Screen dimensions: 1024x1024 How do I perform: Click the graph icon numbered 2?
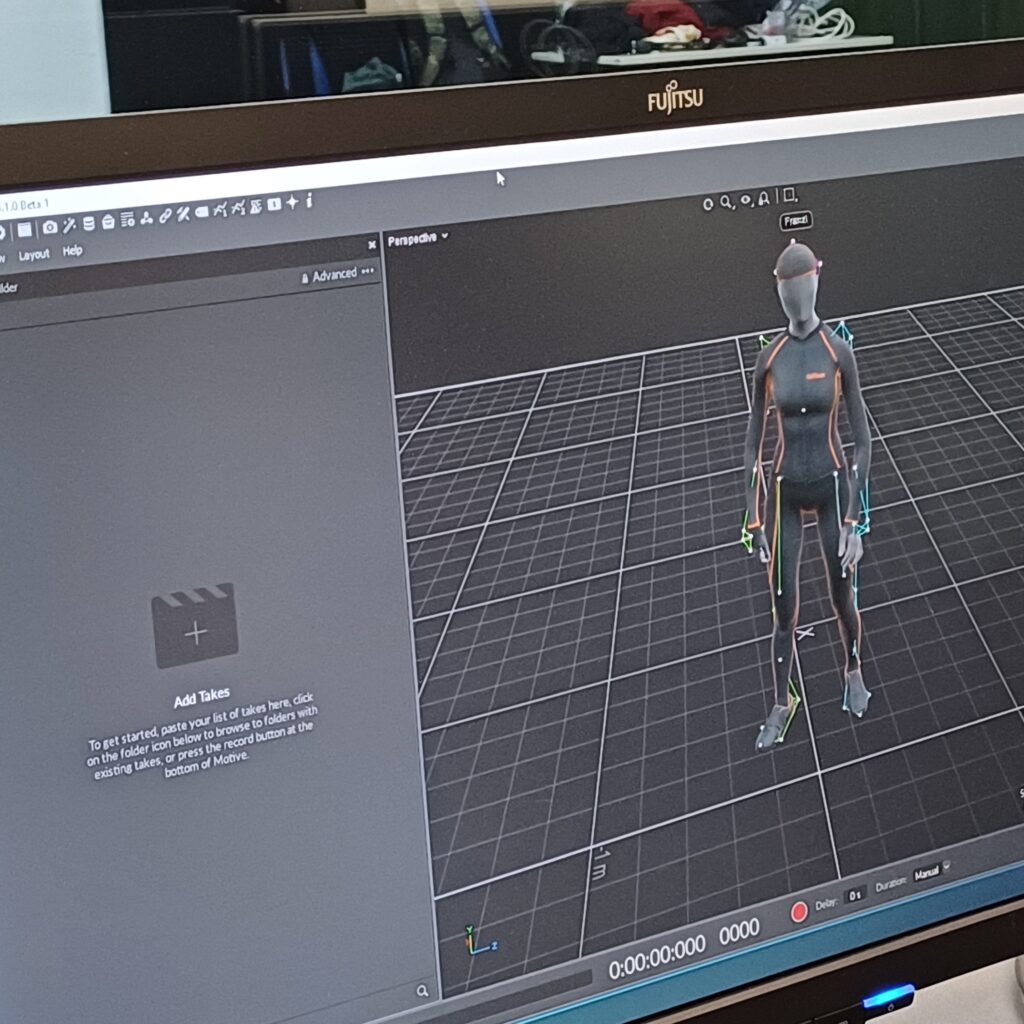pyautogui.click(x=238, y=208)
